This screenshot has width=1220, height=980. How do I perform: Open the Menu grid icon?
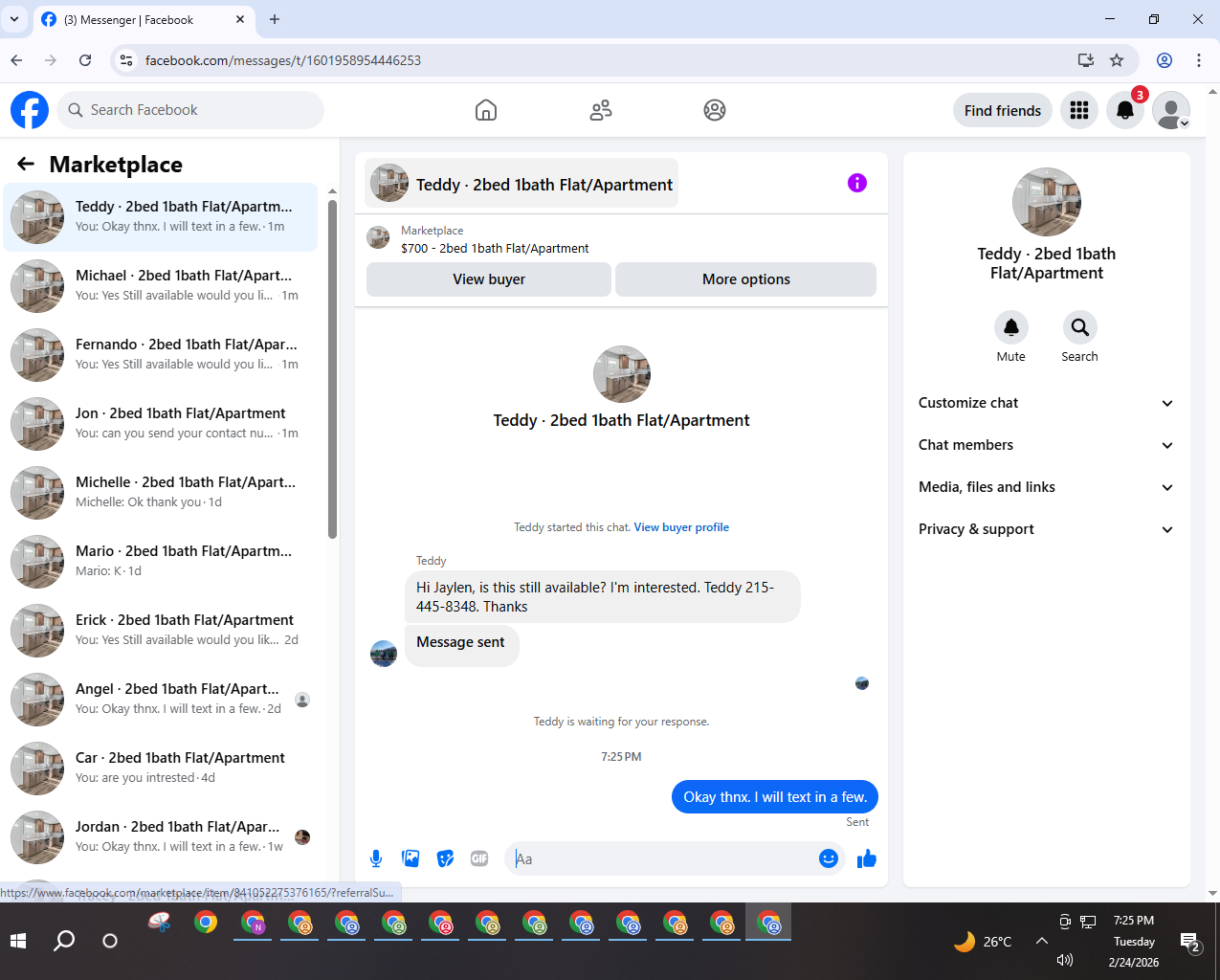1079,110
